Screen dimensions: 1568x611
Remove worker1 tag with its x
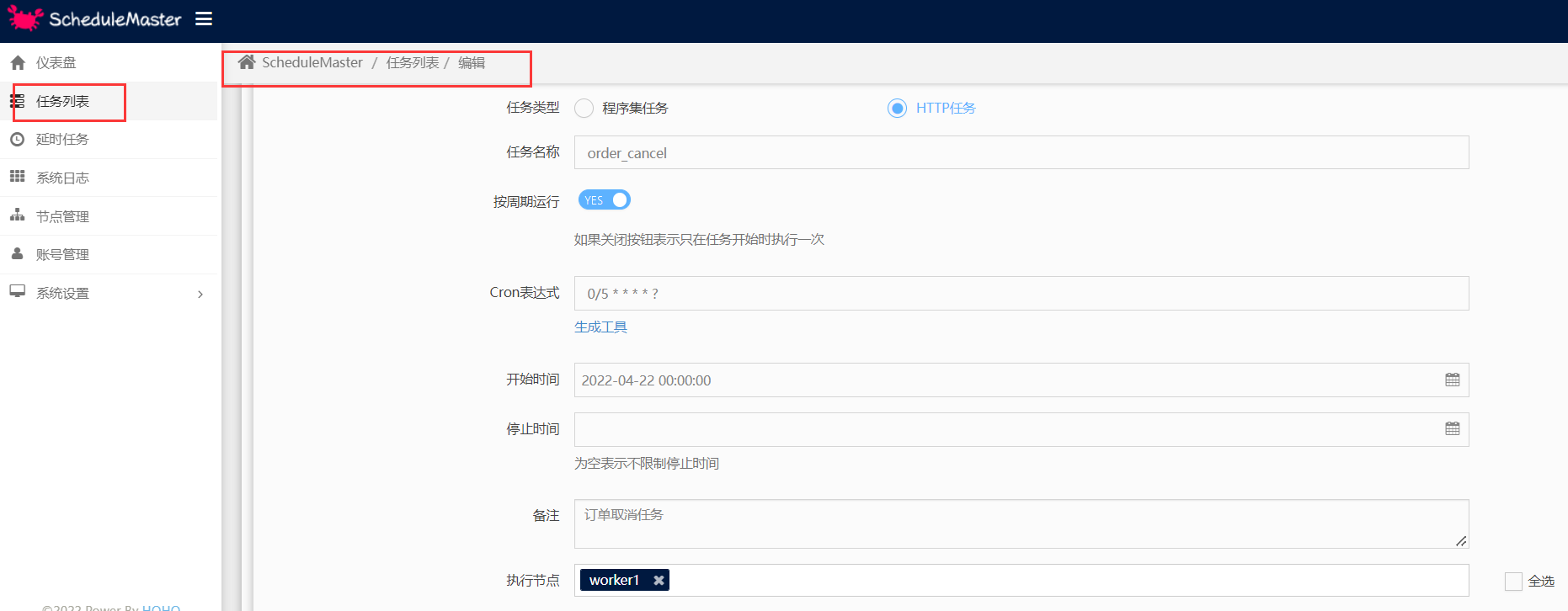pos(659,580)
